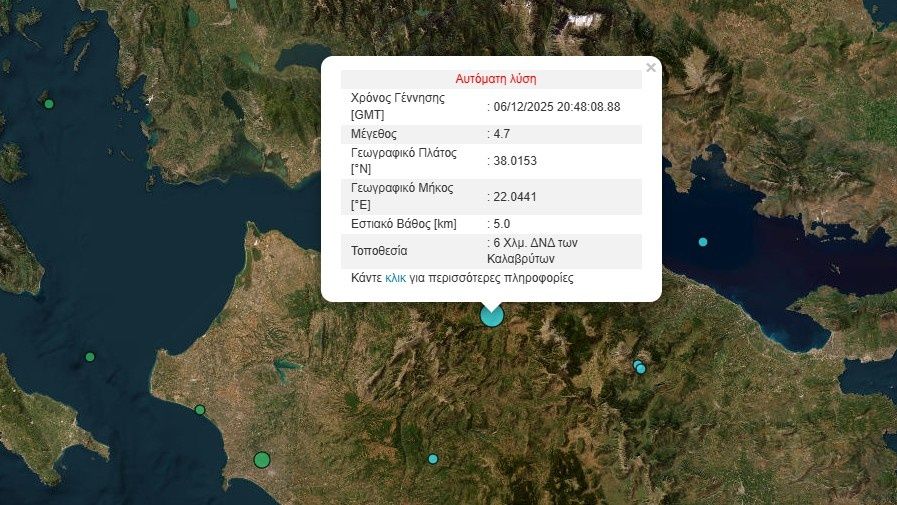Screen dimensions: 897x505
Task: Click the overlapping cyan markers east of popup
Action: point(640,368)
